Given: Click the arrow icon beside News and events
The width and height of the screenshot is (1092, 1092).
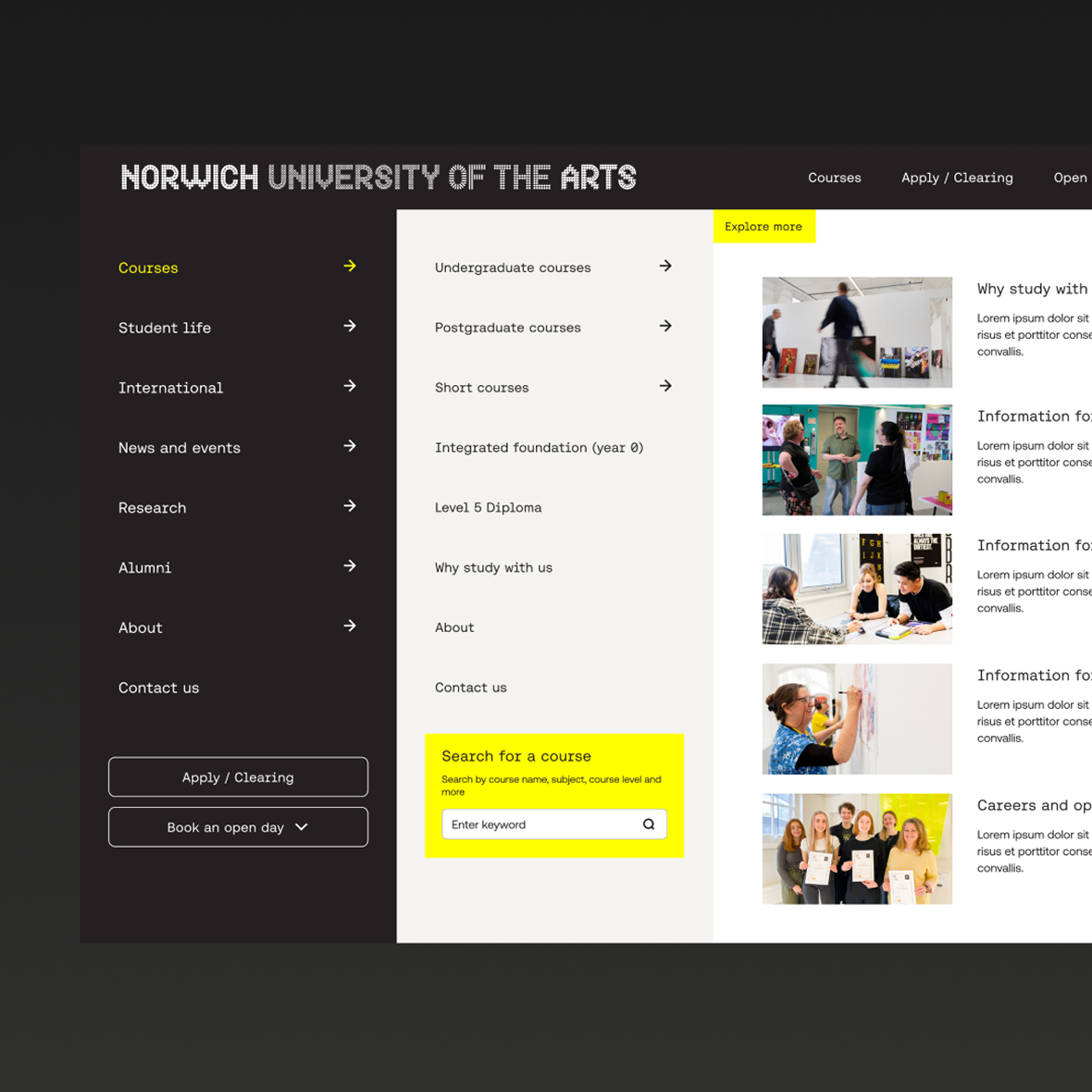Looking at the screenshot, I should 350,446.
